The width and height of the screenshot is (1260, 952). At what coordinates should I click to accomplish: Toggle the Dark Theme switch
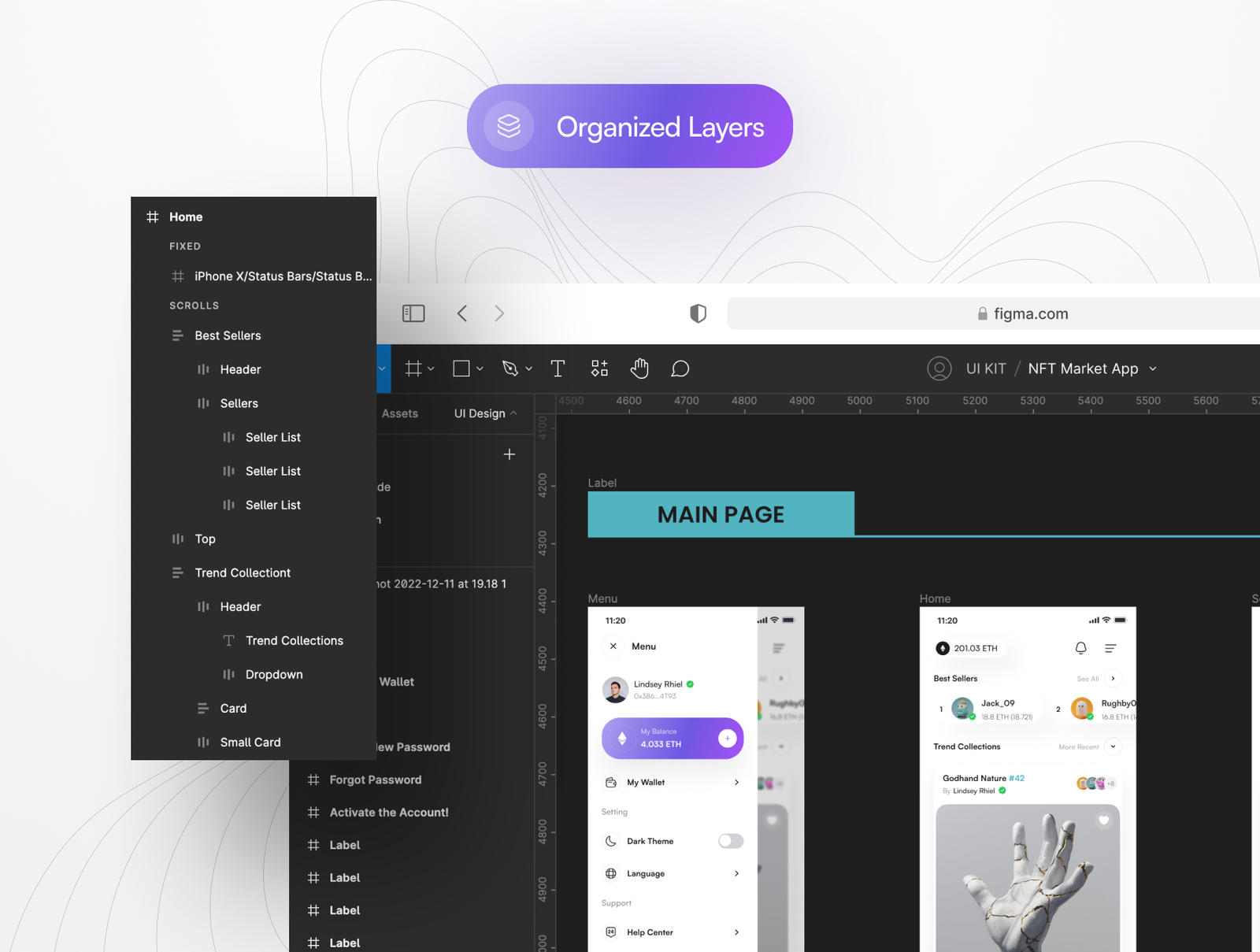pos(730,841)
